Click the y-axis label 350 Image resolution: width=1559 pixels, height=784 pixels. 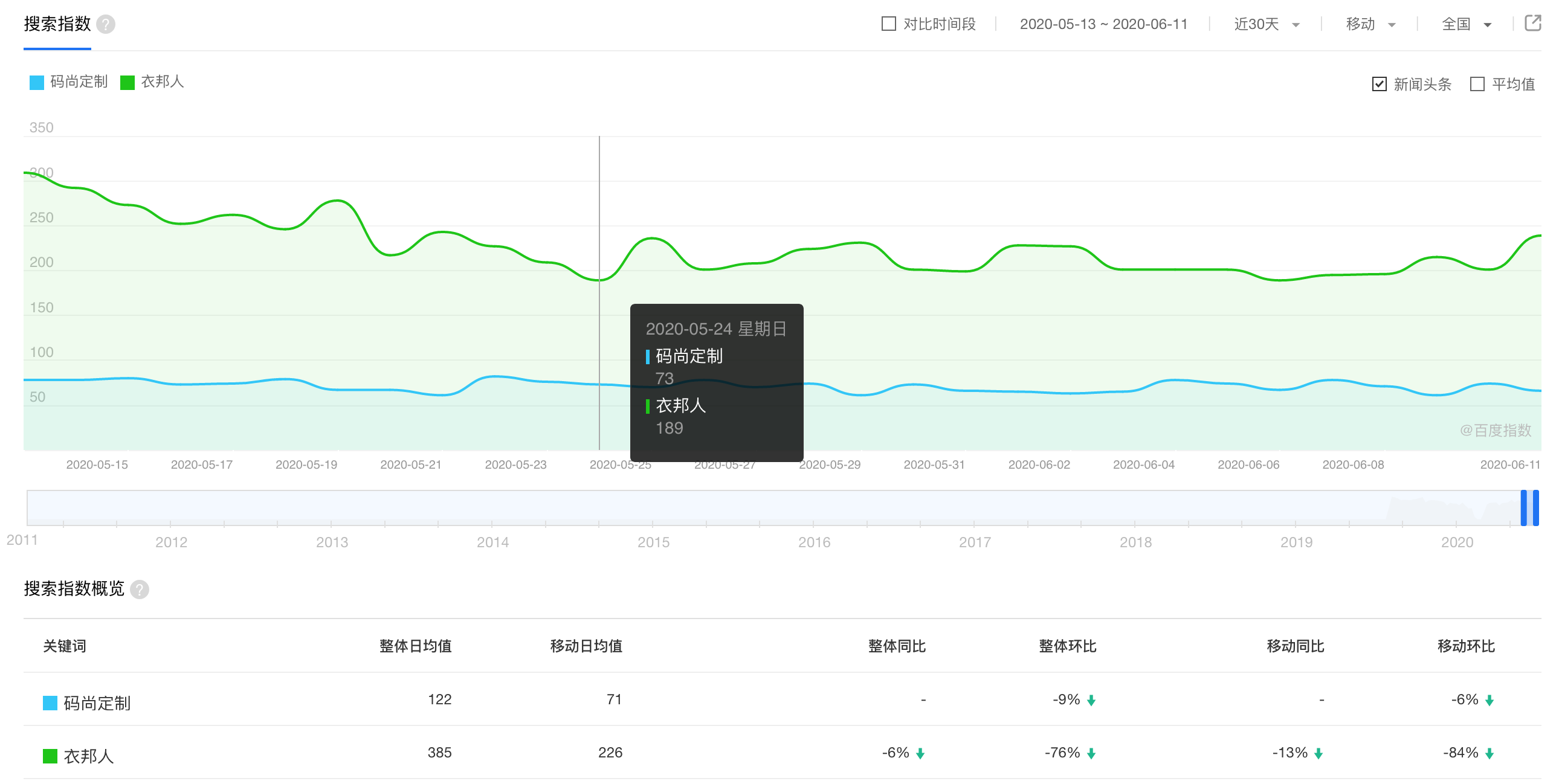tap(41, 127)
